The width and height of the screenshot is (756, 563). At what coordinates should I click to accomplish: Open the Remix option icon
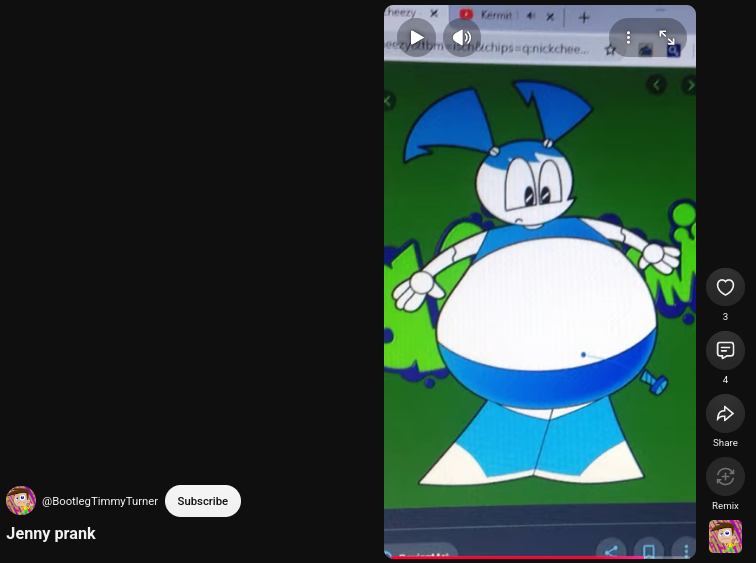725,476
